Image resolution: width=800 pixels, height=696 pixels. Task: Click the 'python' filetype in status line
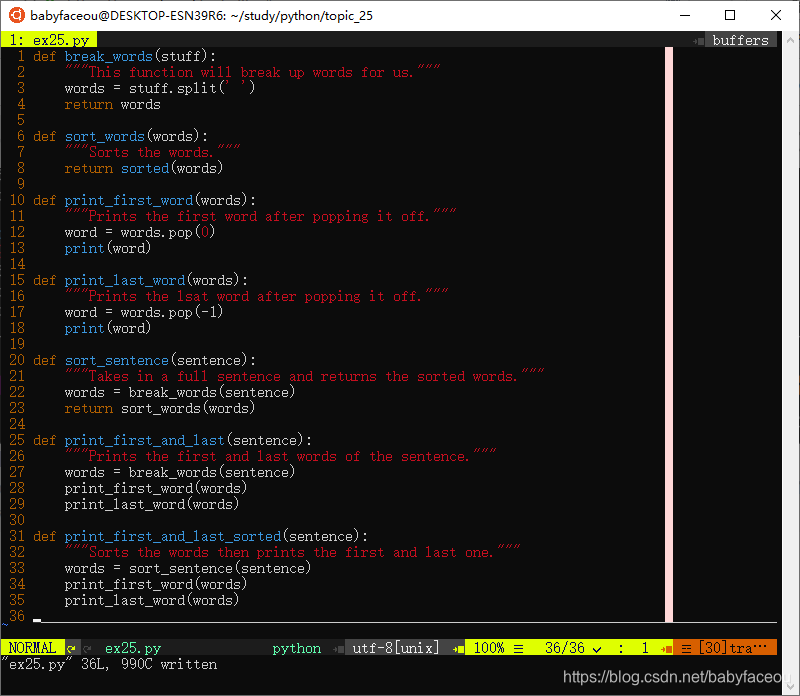(x=296, y=648)
